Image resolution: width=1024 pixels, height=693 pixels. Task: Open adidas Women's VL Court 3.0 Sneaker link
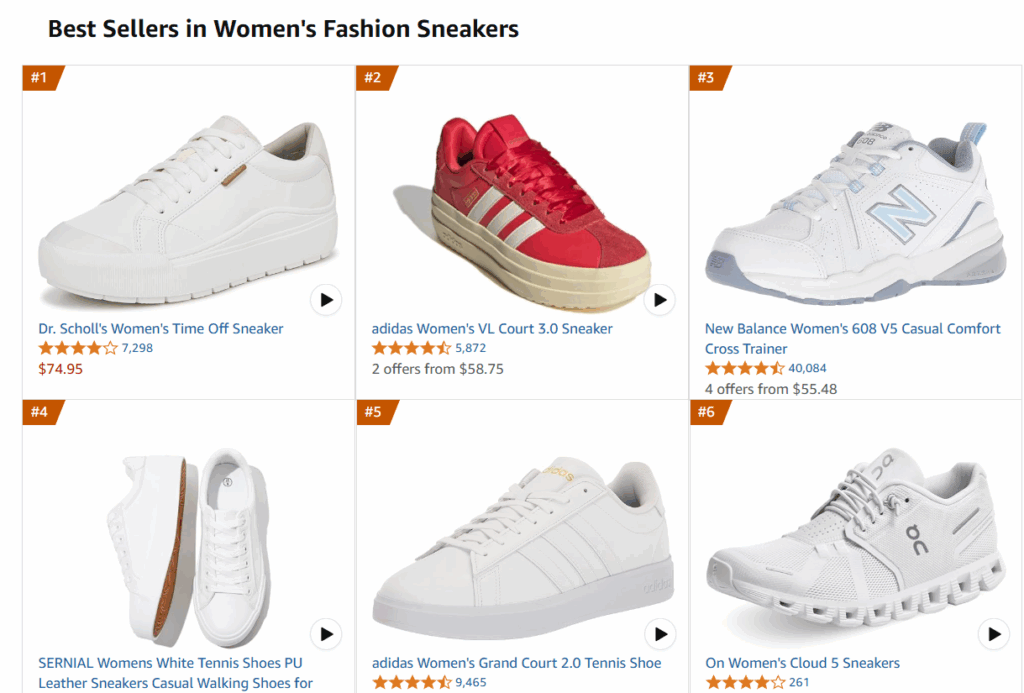492,329
